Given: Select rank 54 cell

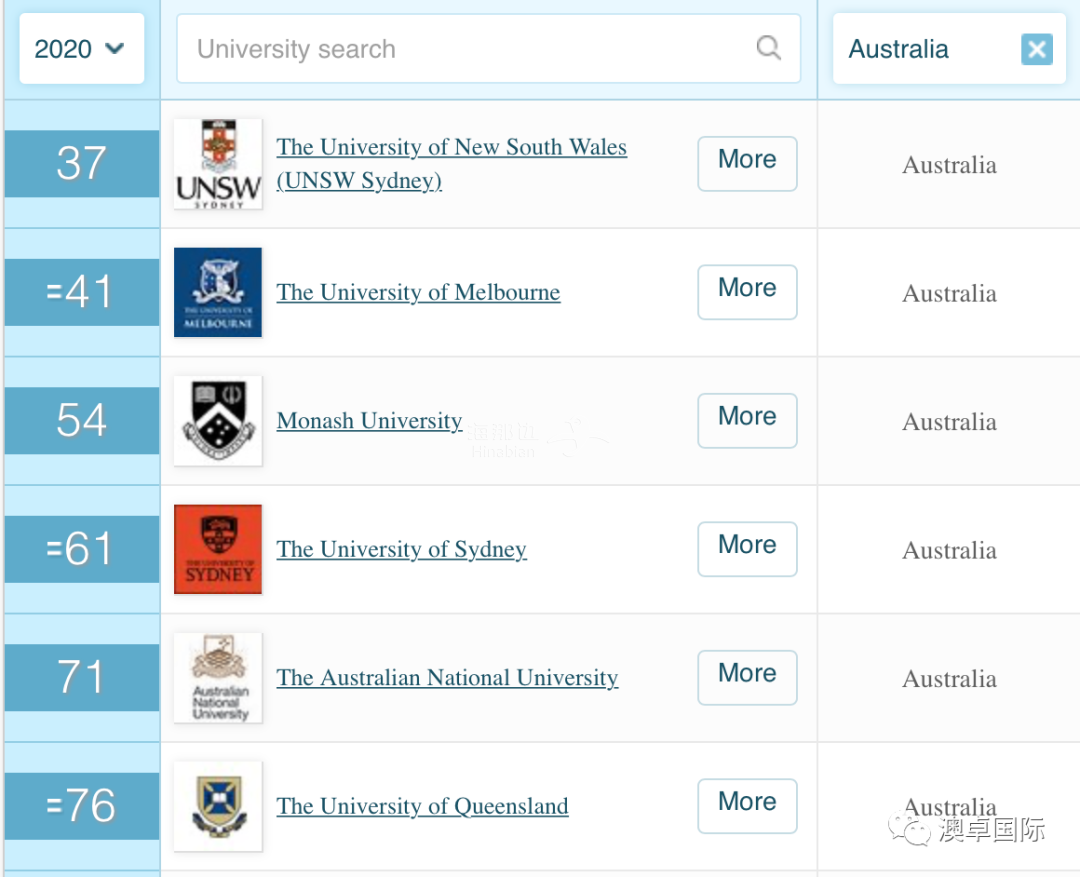Looking at the screenshot, I should pos(82,421).
